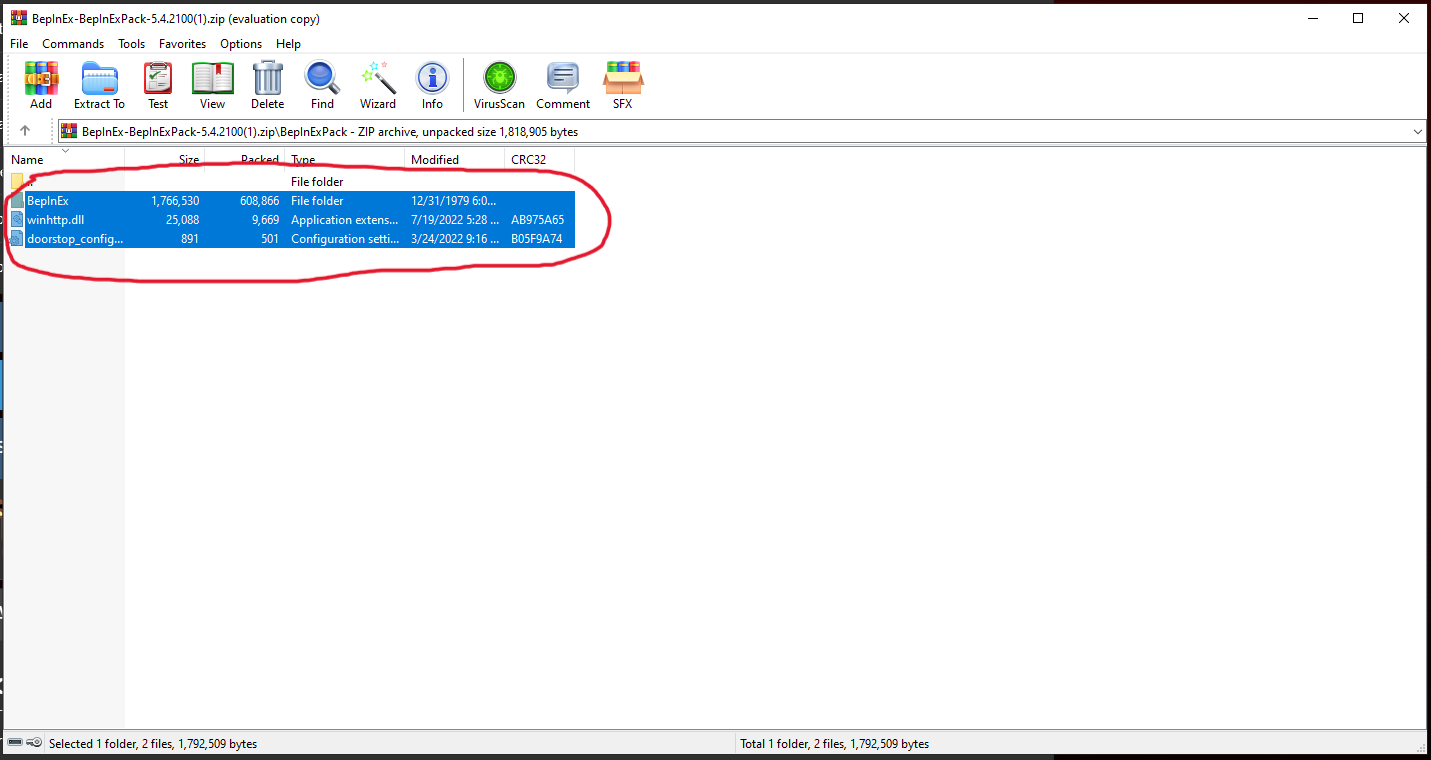Click the AB975A65 CRC32 value
1431x760 pixels.
coord(538,220)
